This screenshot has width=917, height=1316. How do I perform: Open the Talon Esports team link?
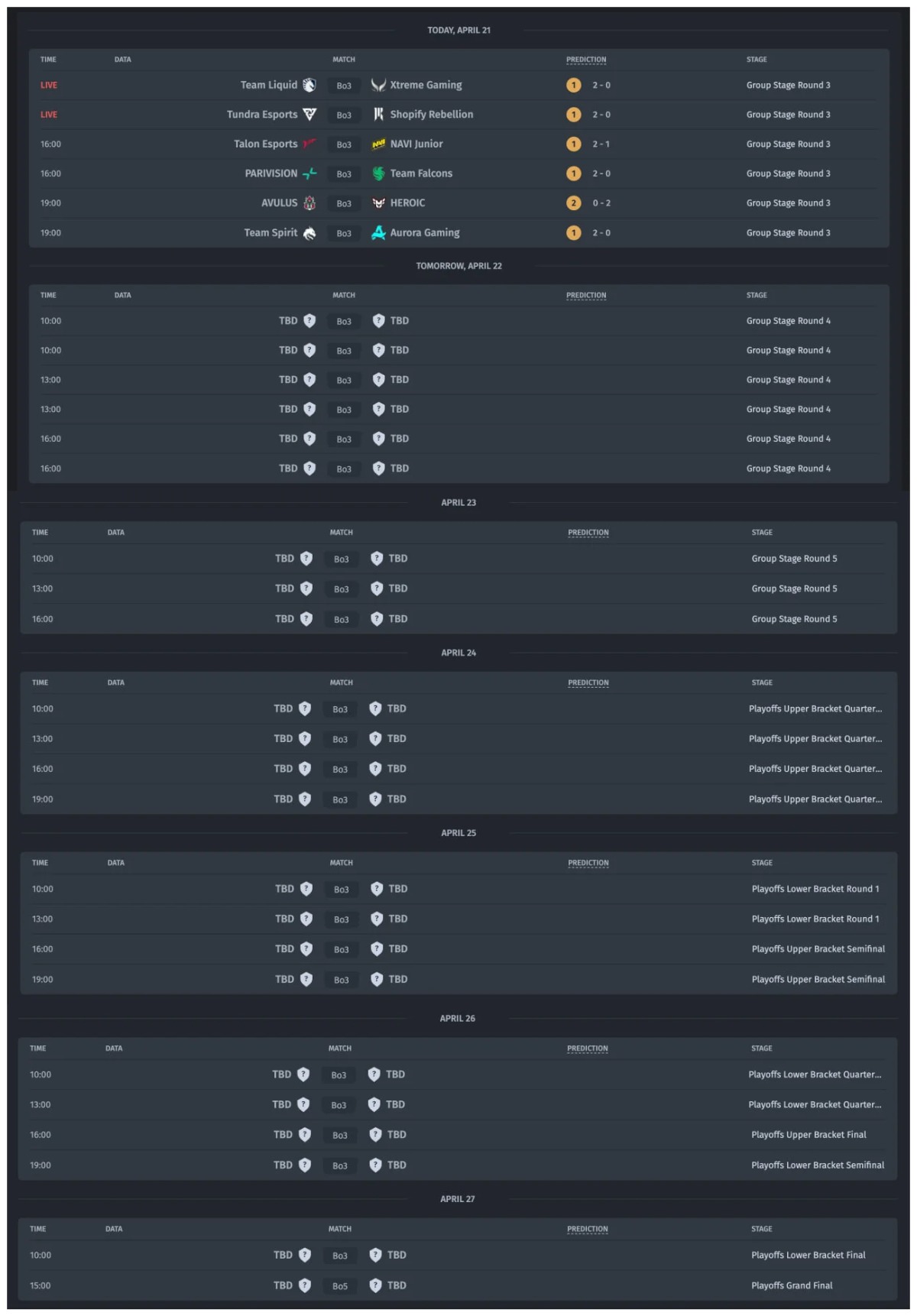click(265, 144)
